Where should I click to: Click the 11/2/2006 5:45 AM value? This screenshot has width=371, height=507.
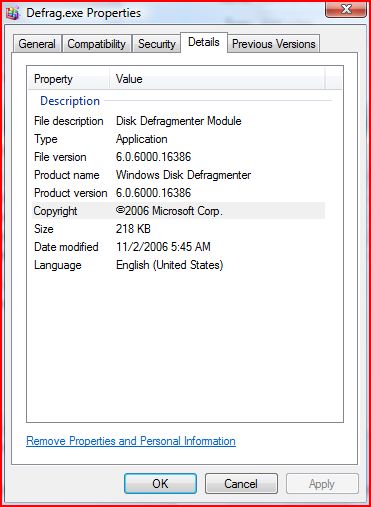click(x=163, y=247)
